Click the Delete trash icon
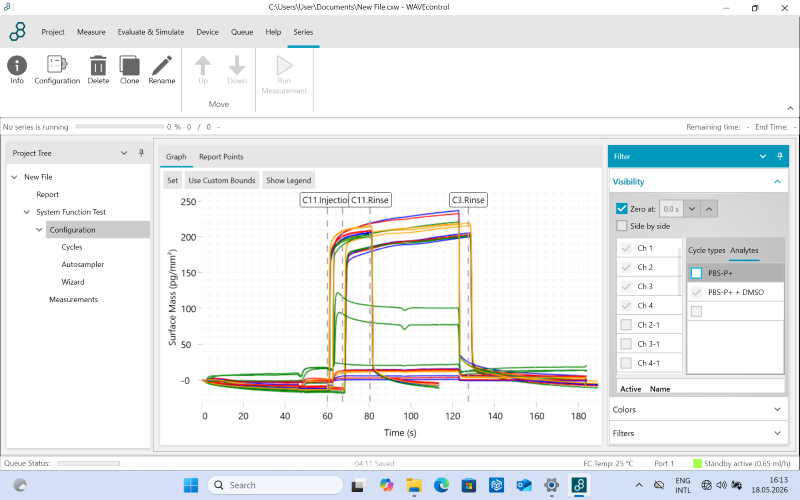The height and width of the screenshot is (500, 800). [x=98, y=65]
